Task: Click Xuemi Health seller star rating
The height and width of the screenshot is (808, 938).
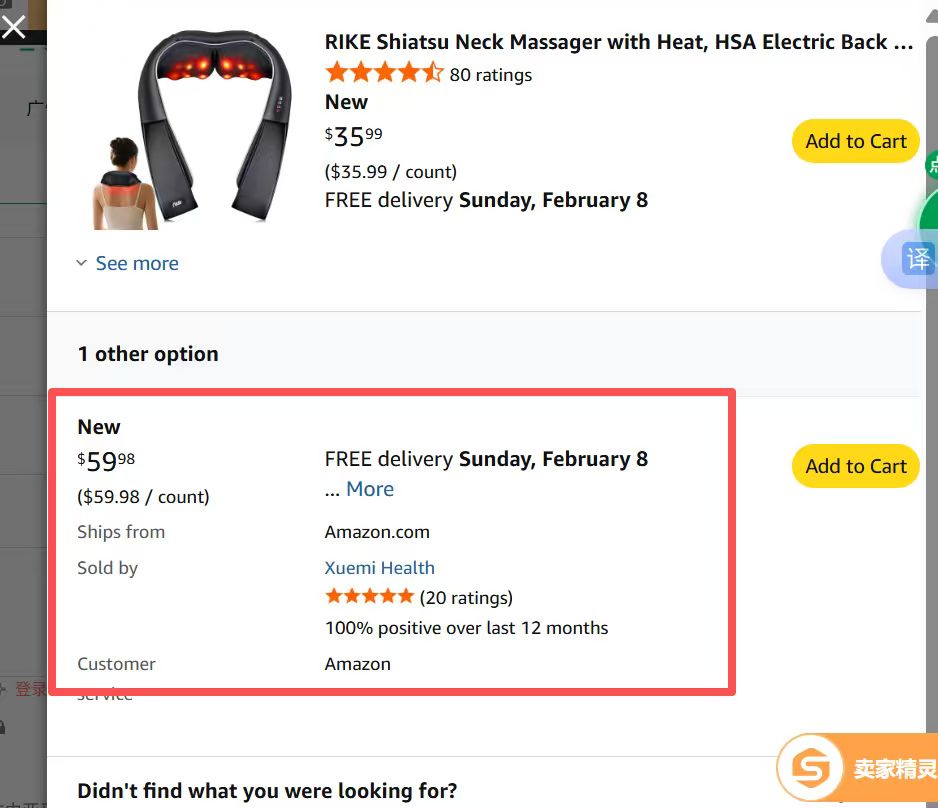Action: click(x=369, y=597)
